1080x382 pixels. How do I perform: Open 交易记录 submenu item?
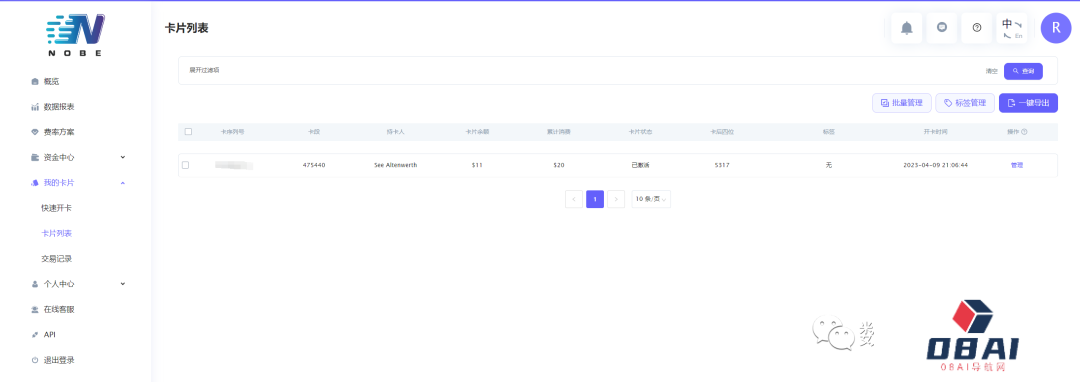coord(56,259)
